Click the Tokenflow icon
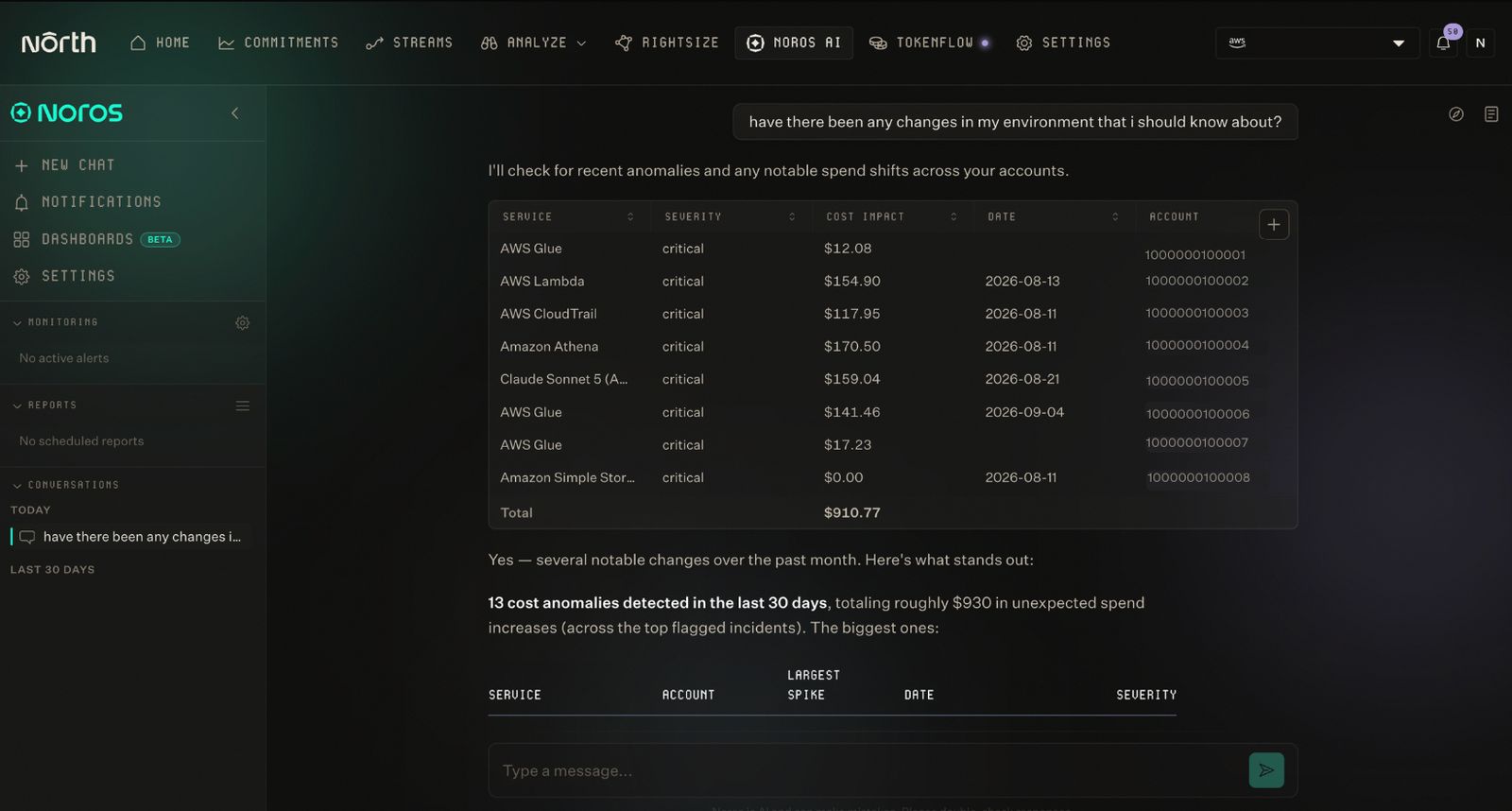 (878, 43)
